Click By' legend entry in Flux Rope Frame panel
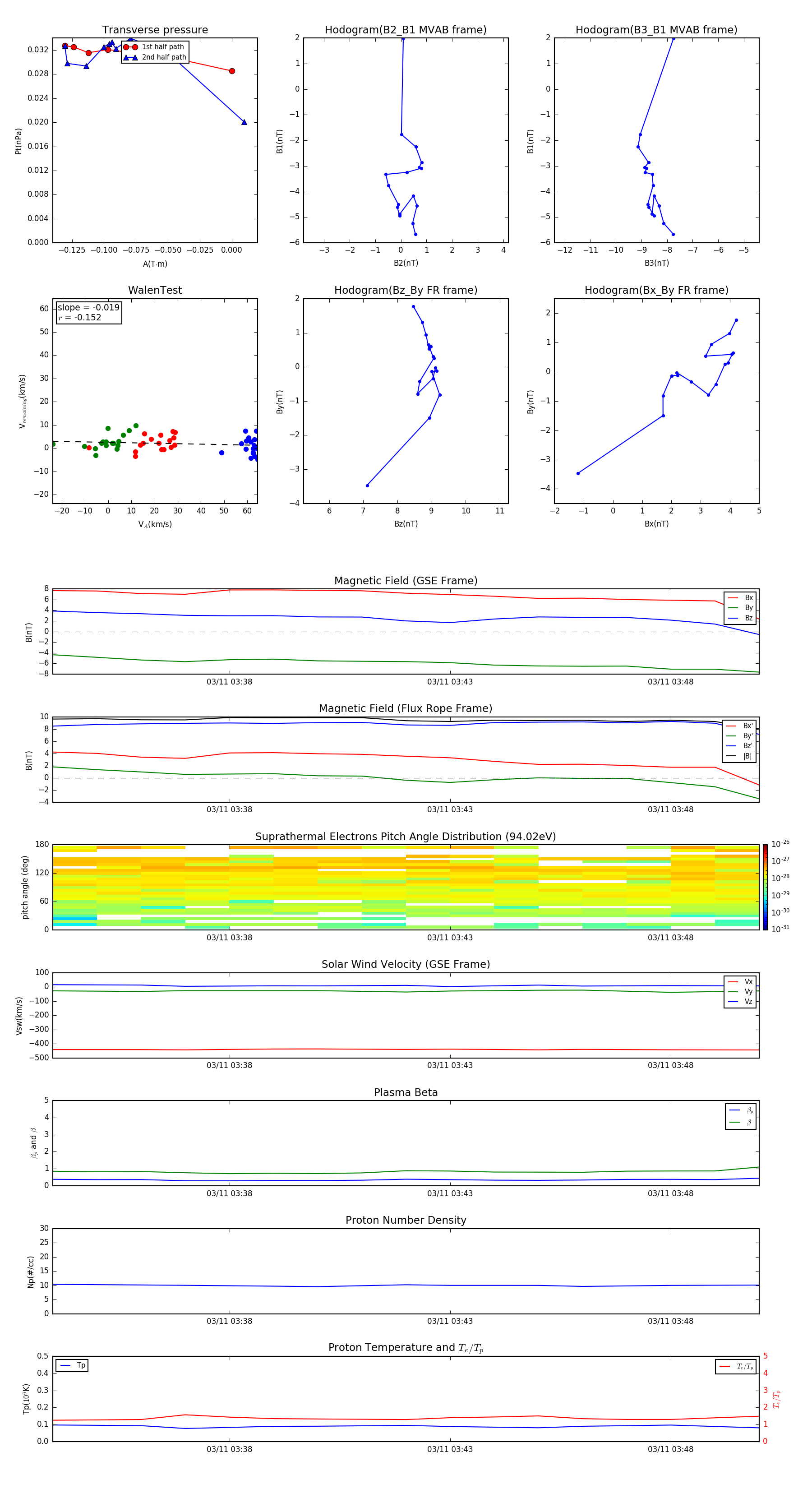 pyautogui.click(x=740, y=736)
